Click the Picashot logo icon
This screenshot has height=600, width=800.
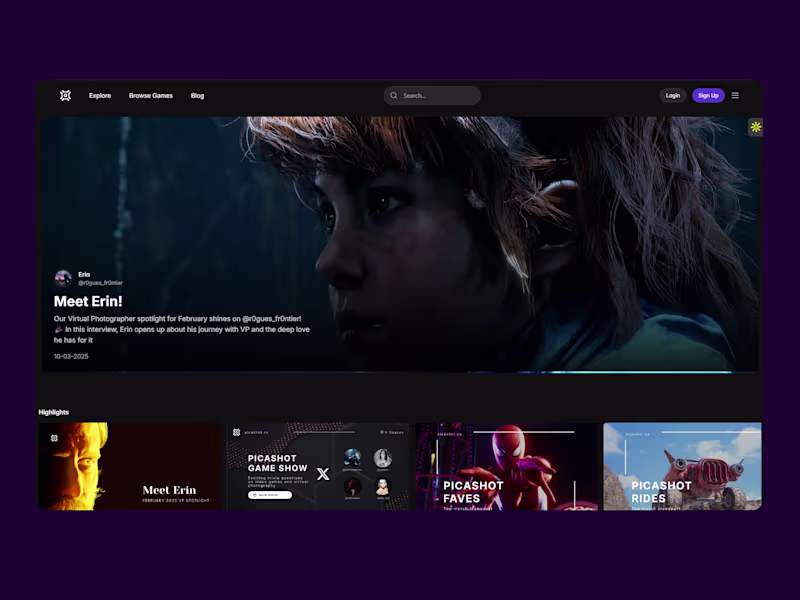[x=65, y=95]
